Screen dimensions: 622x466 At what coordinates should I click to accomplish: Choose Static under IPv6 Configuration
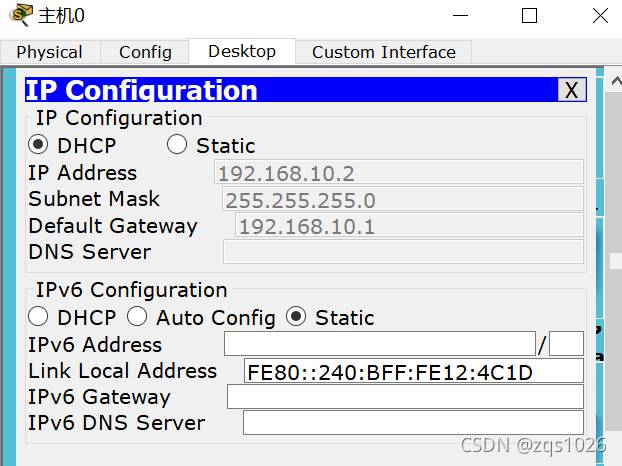coord(296,317)
